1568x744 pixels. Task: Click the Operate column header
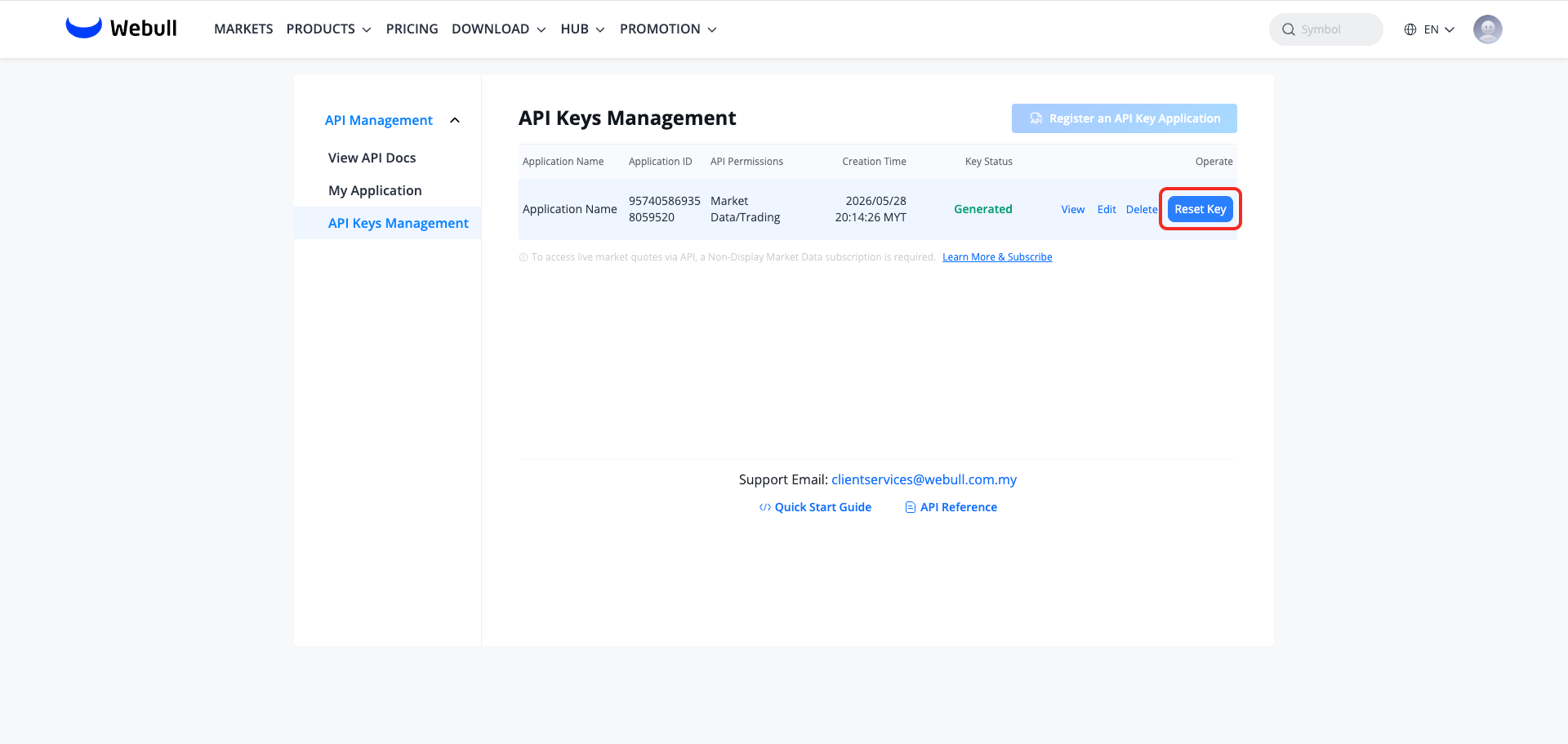[1214, 162]
